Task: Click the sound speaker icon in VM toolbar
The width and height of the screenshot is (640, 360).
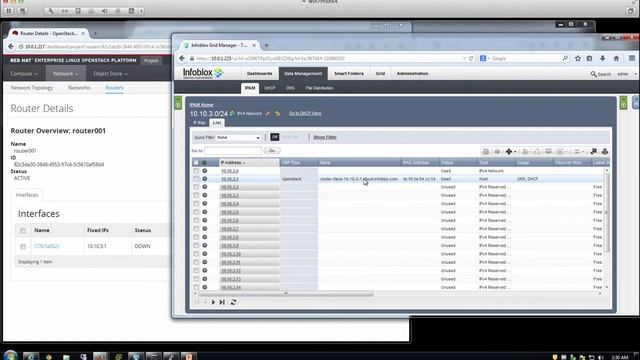Action: click(x=104, y=11)
